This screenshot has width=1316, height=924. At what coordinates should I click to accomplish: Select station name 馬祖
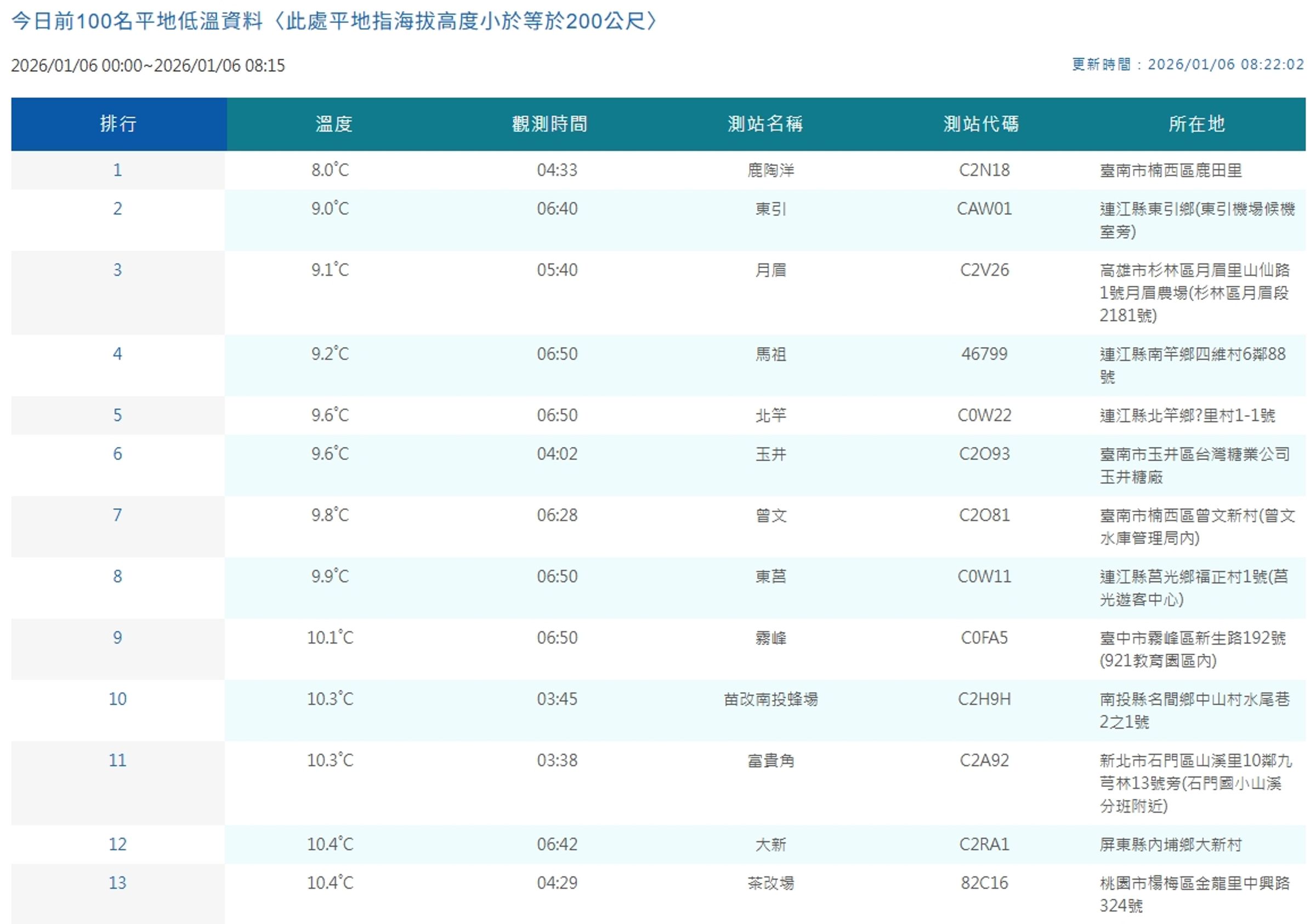(771, 354)
